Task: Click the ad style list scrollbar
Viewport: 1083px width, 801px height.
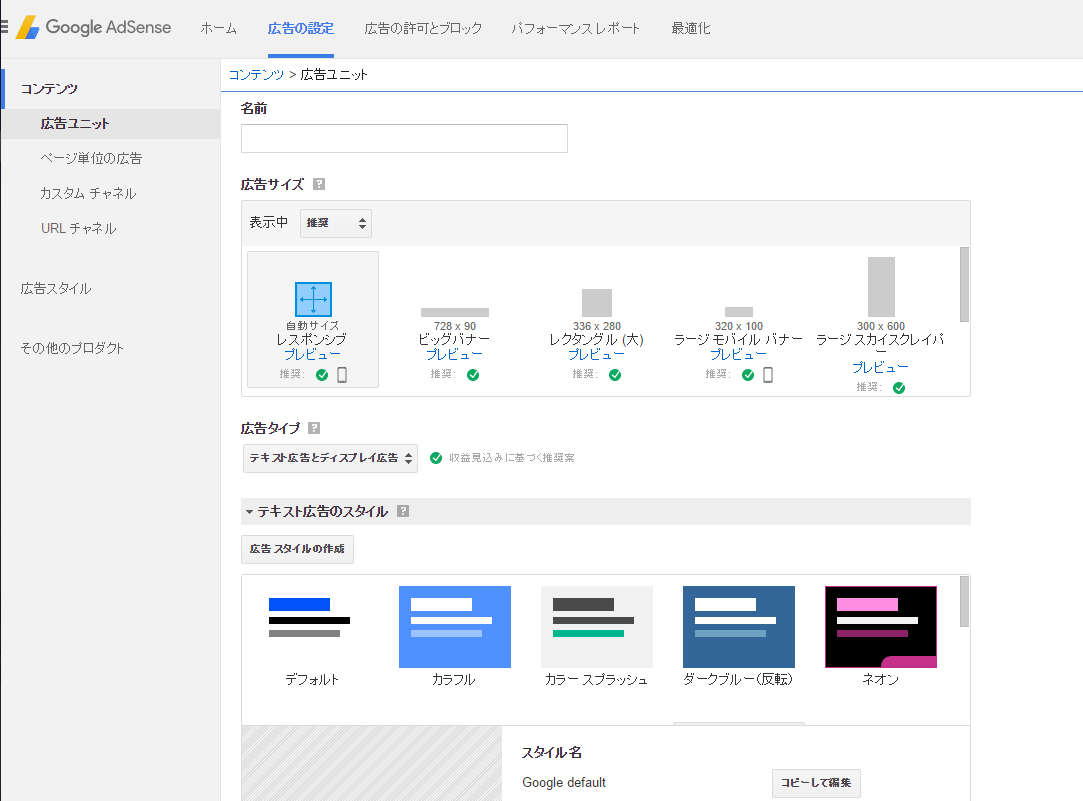Action: 964,601
